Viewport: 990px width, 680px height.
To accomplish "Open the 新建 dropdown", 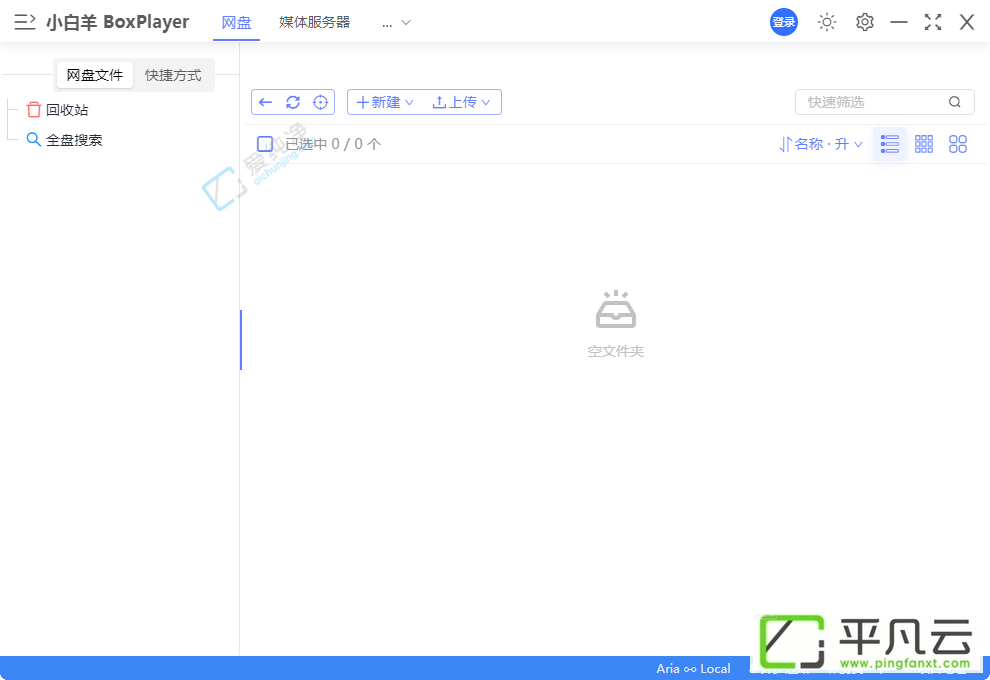I will (385, 102).
